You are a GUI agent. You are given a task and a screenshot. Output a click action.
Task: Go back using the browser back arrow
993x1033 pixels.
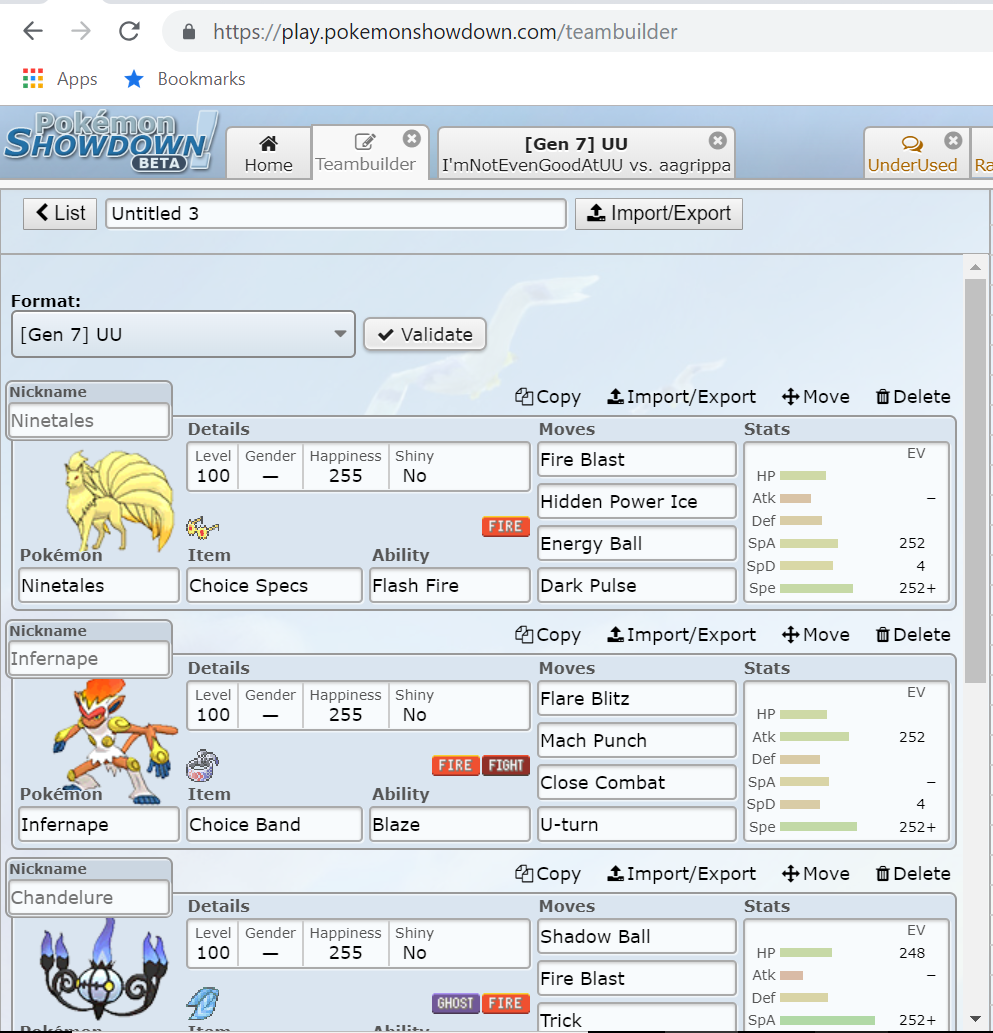[32, 31]
